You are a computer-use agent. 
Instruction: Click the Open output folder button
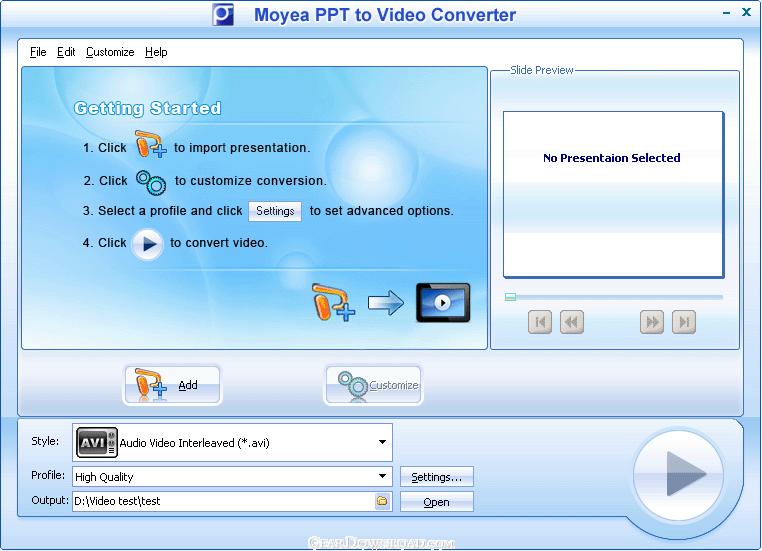tap(436, 501)
